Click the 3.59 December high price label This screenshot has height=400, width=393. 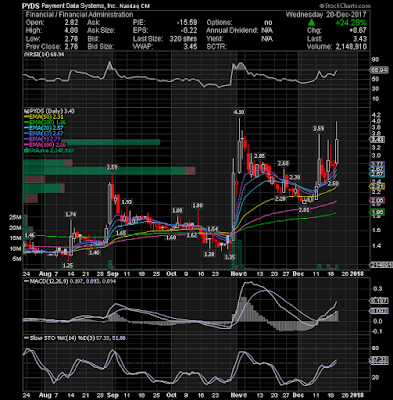(318, 128)
